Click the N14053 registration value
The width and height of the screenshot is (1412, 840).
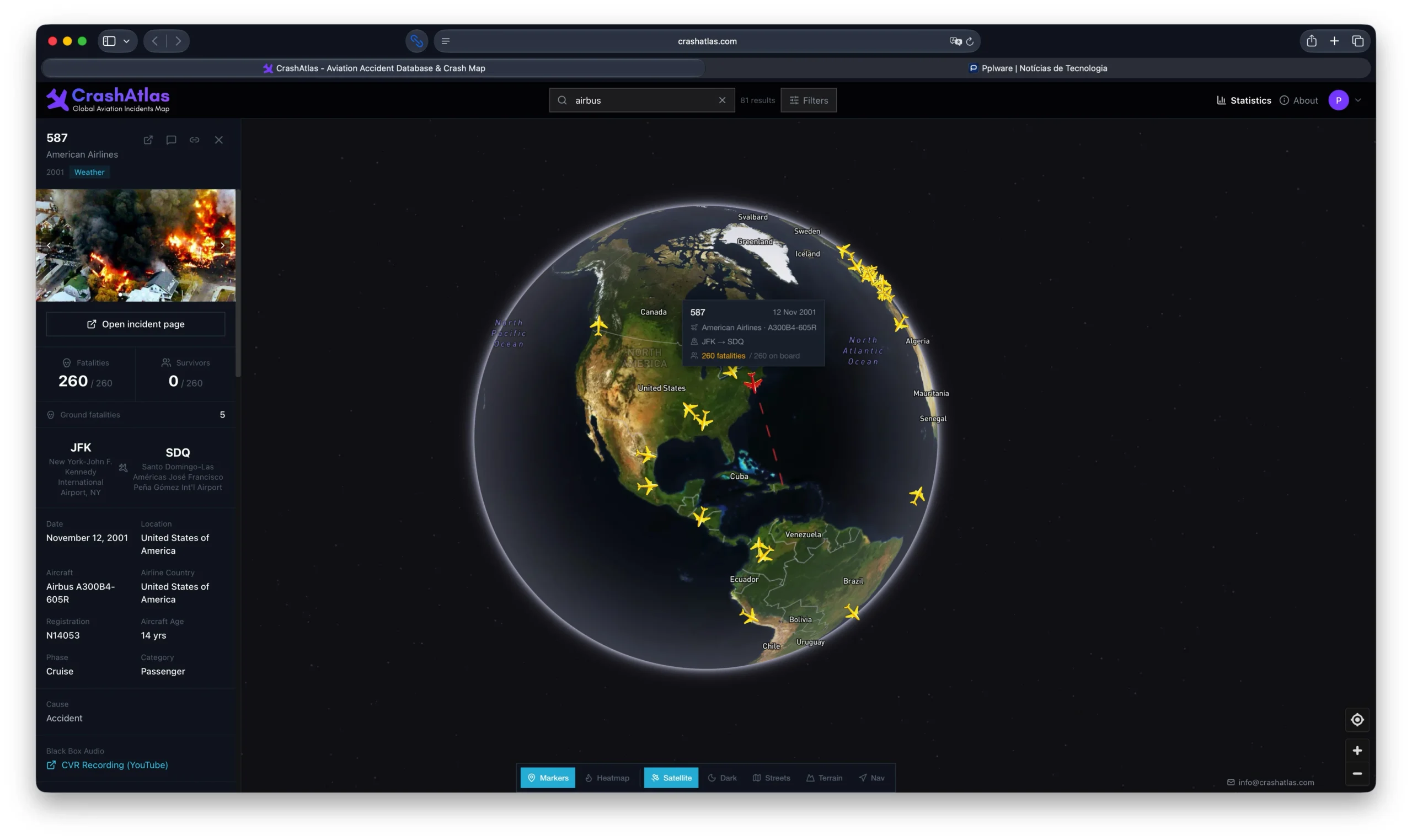[63, 636]
